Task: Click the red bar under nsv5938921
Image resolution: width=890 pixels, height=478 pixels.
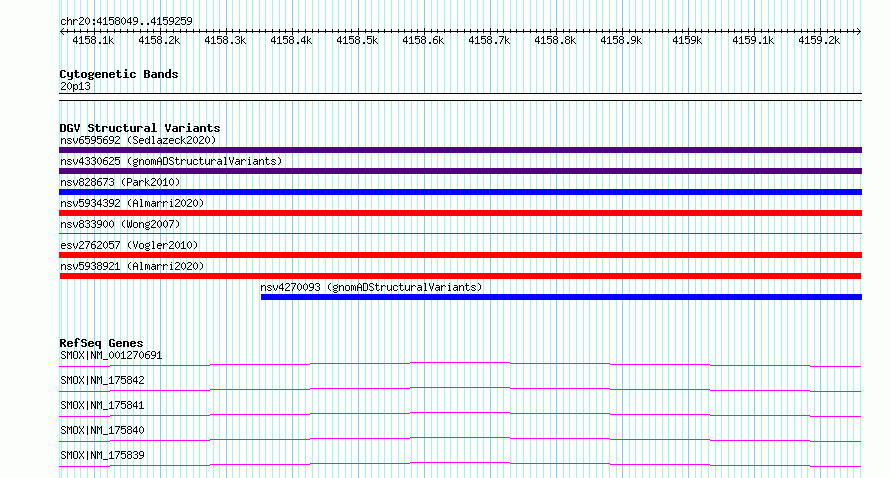Action: (x=460, y=276)
